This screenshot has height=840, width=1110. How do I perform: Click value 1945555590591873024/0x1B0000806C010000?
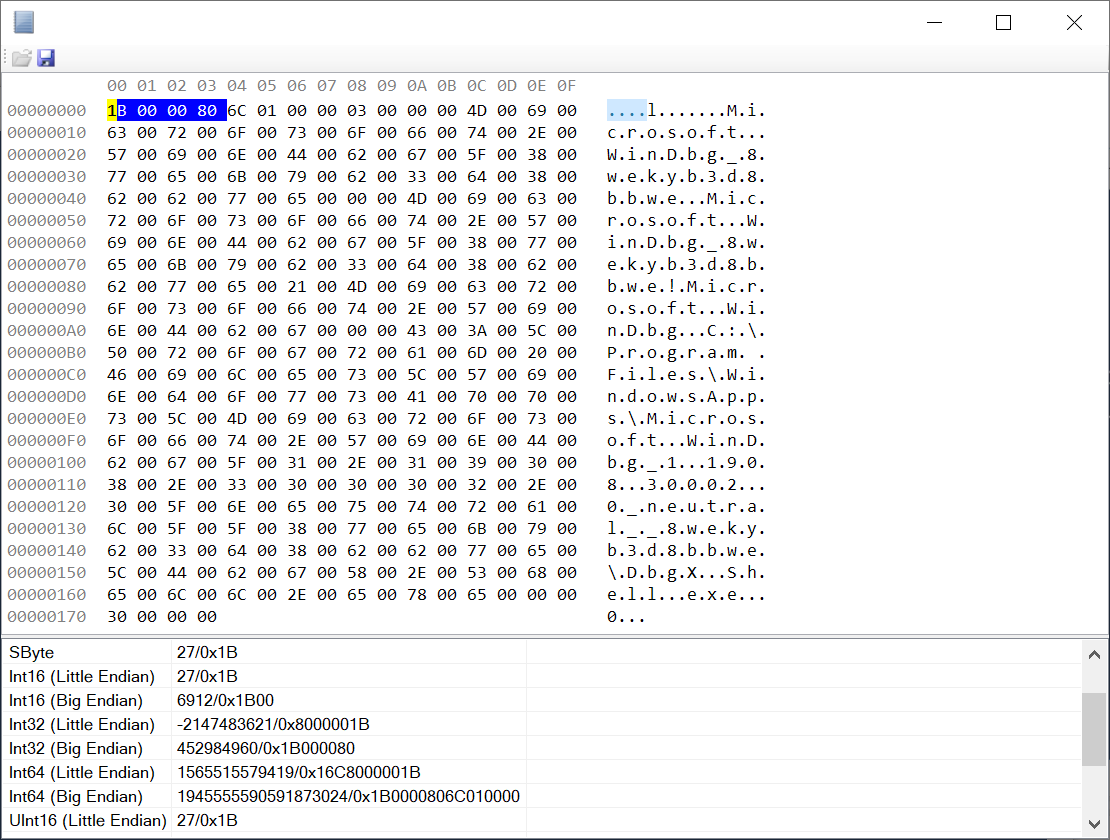348,797
